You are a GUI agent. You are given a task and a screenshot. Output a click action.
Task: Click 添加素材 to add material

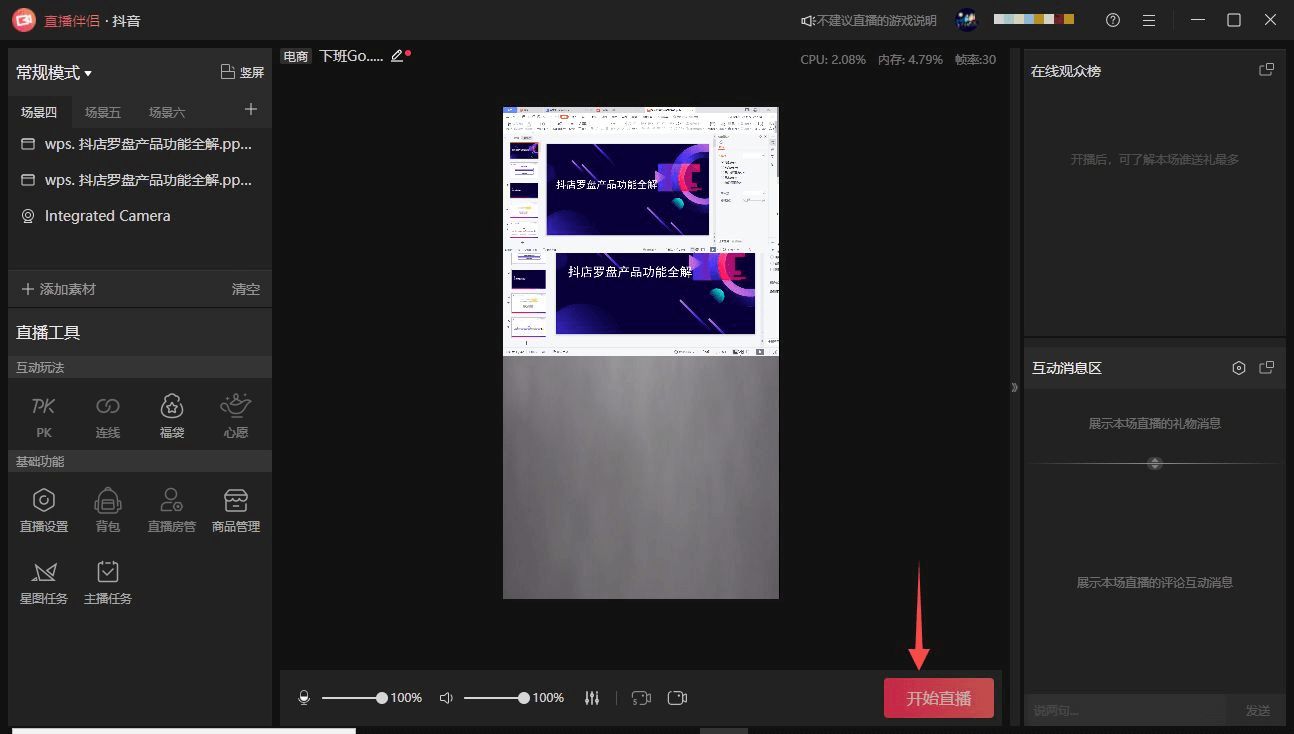[x=59, y=289]
